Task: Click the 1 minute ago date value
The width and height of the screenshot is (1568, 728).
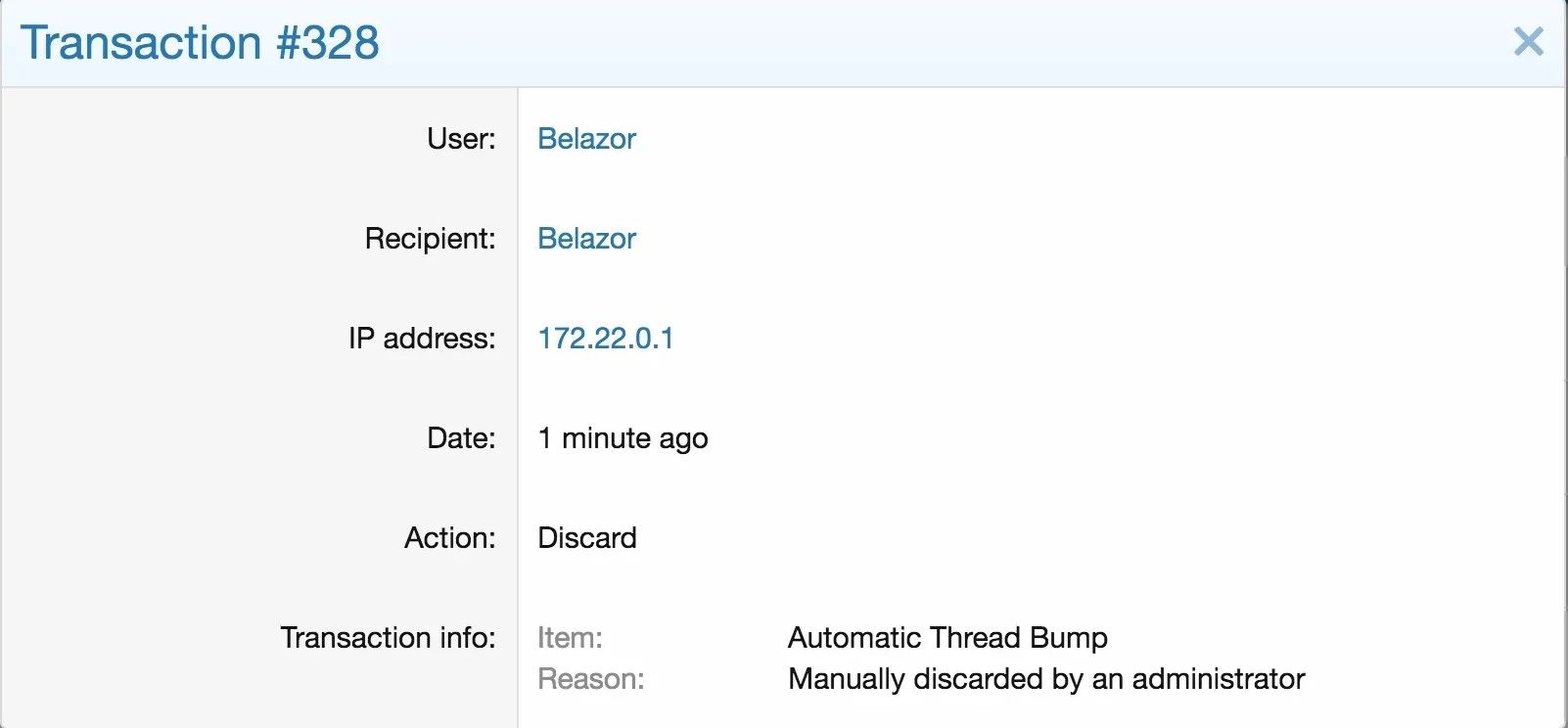Action: [x=623, y=439]
